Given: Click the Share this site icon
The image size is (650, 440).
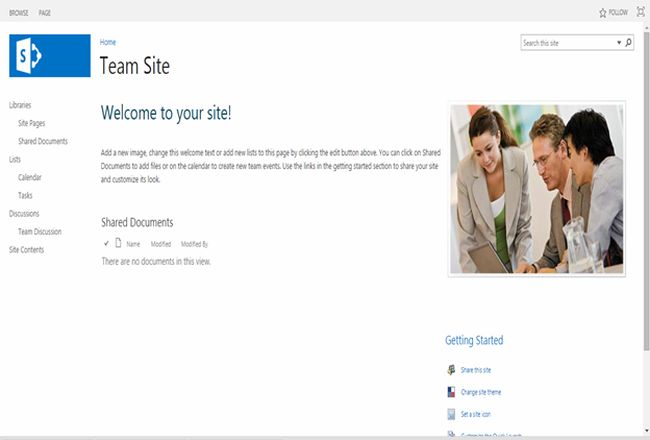Looking at the screenshot, I should pos(451,370).
